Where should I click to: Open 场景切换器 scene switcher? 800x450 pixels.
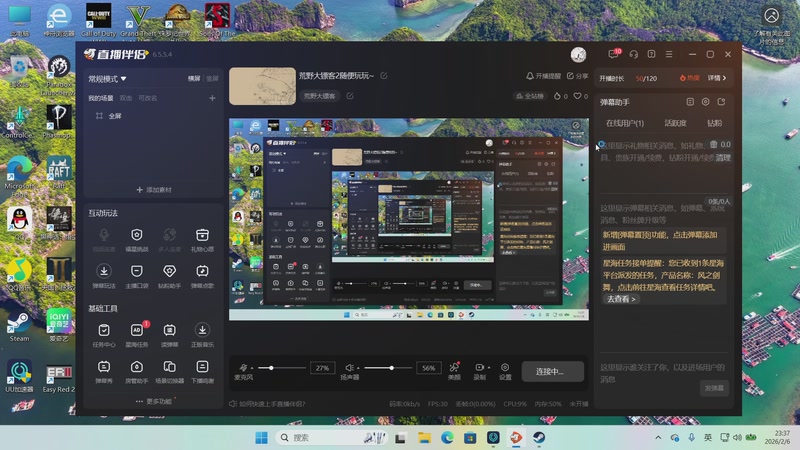[169, 372]
